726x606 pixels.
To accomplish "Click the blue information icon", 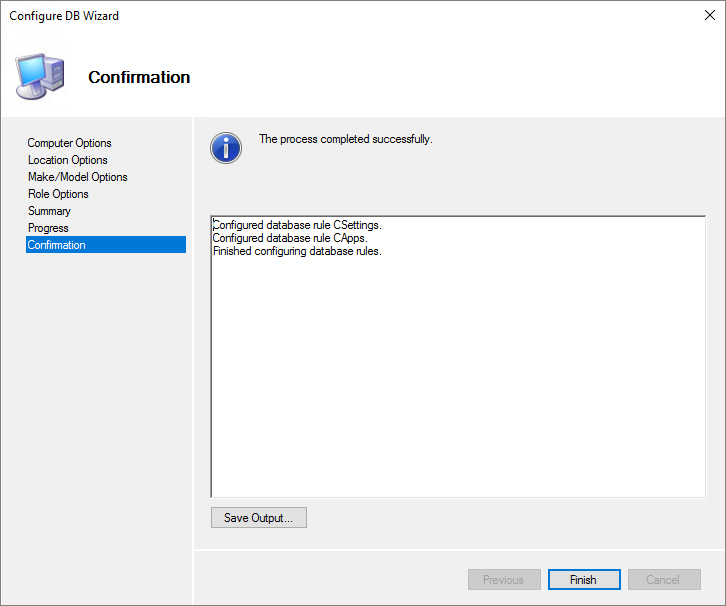I will (226, 148).
